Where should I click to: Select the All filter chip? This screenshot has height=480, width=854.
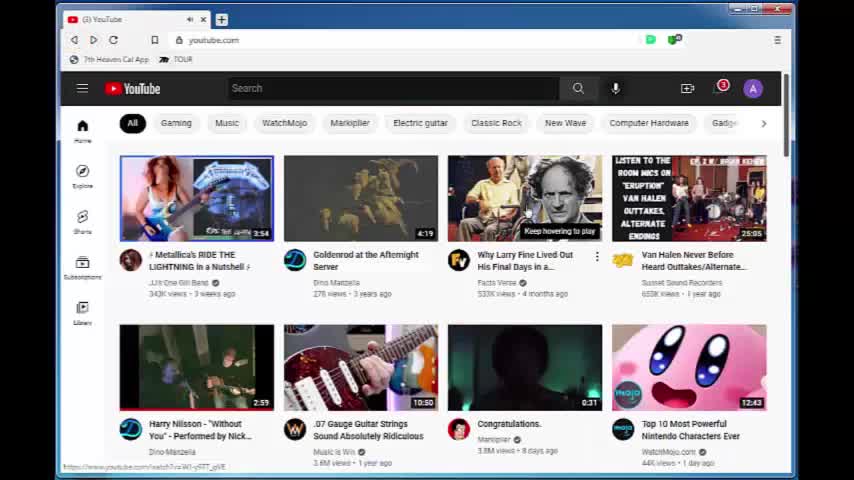(x=132, y=123)
